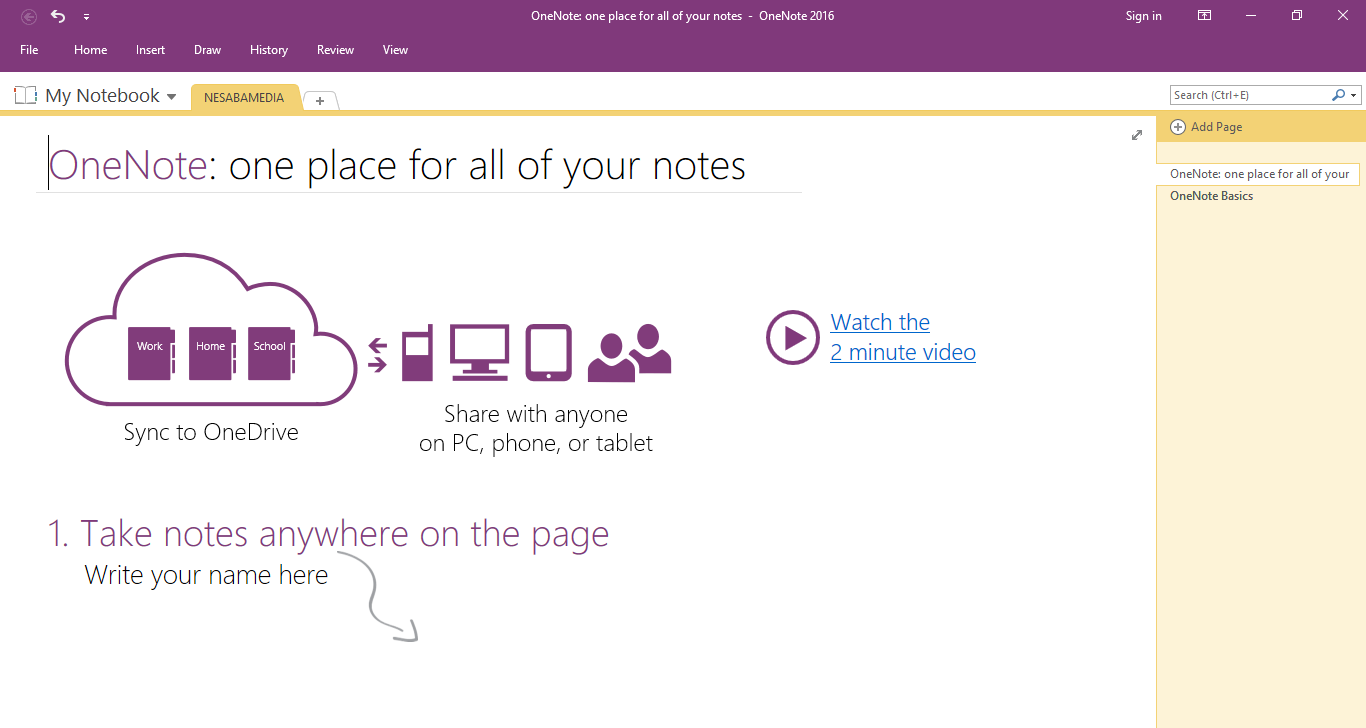Viewport: 1366px width, 728px height.
Task: Click the Ribbon Display Options icon
Action: (x=1205, y=16)
